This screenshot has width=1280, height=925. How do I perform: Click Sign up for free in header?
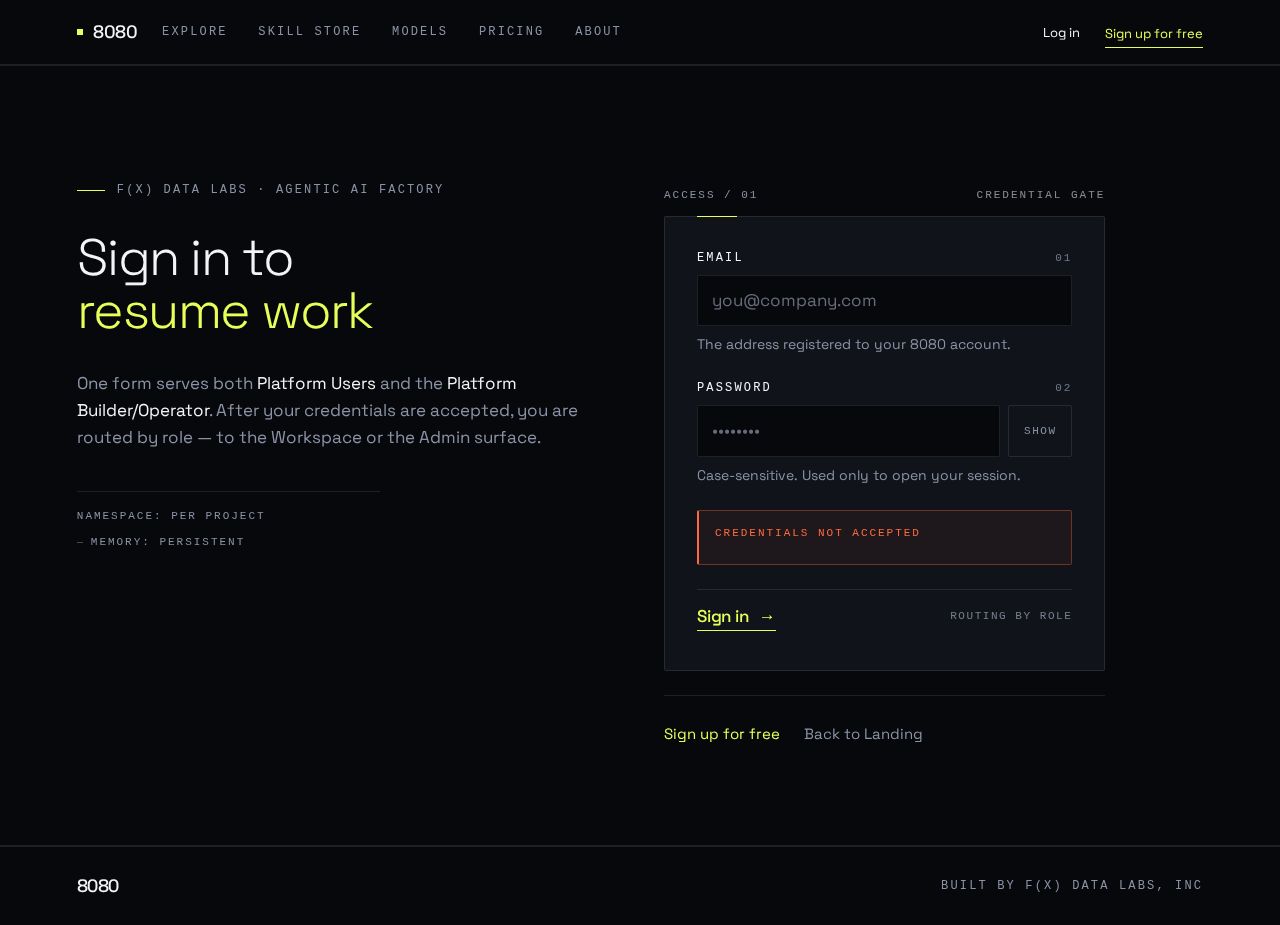click(x=1154, y=34)
